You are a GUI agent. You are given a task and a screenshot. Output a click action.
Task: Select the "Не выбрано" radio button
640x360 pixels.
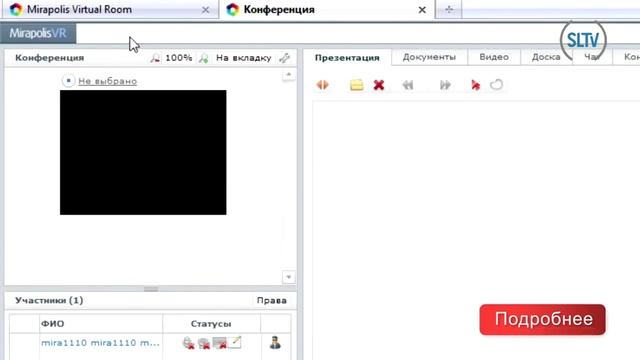(68, 81)
